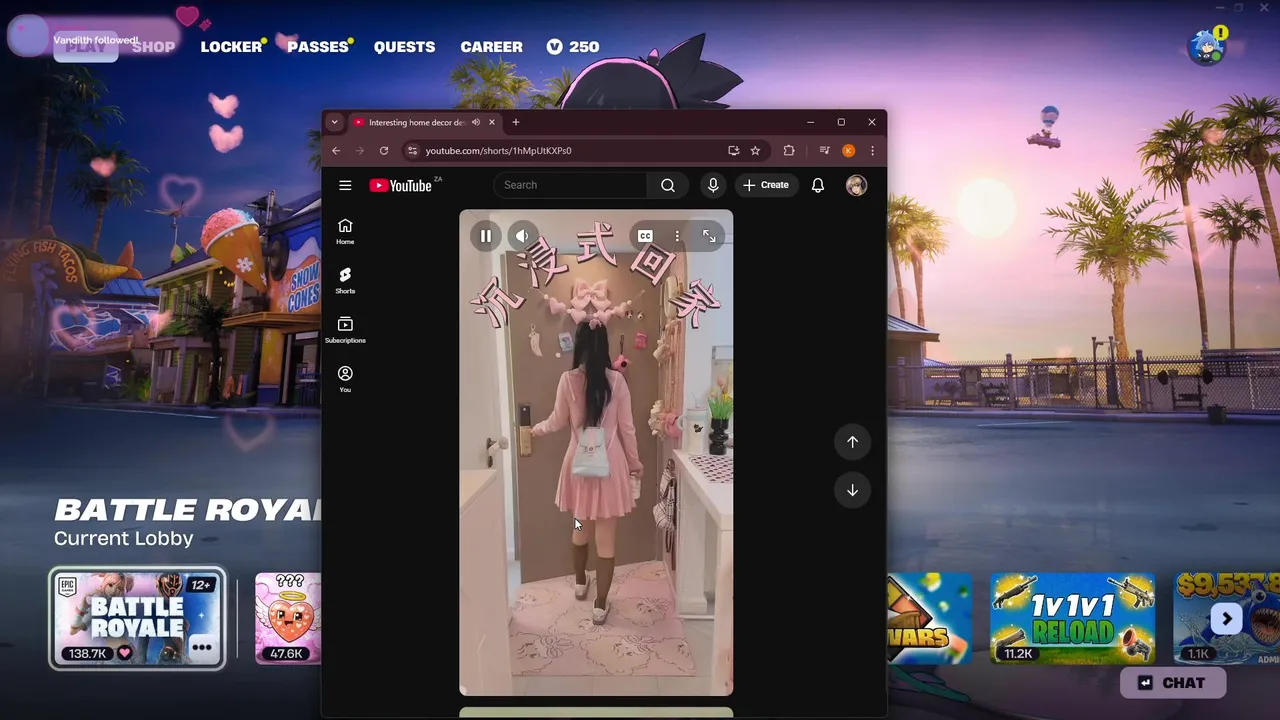The image size is (1280, 720).
Task: Open the LOCKER tab in Fortnite
Action: point(231,47)
